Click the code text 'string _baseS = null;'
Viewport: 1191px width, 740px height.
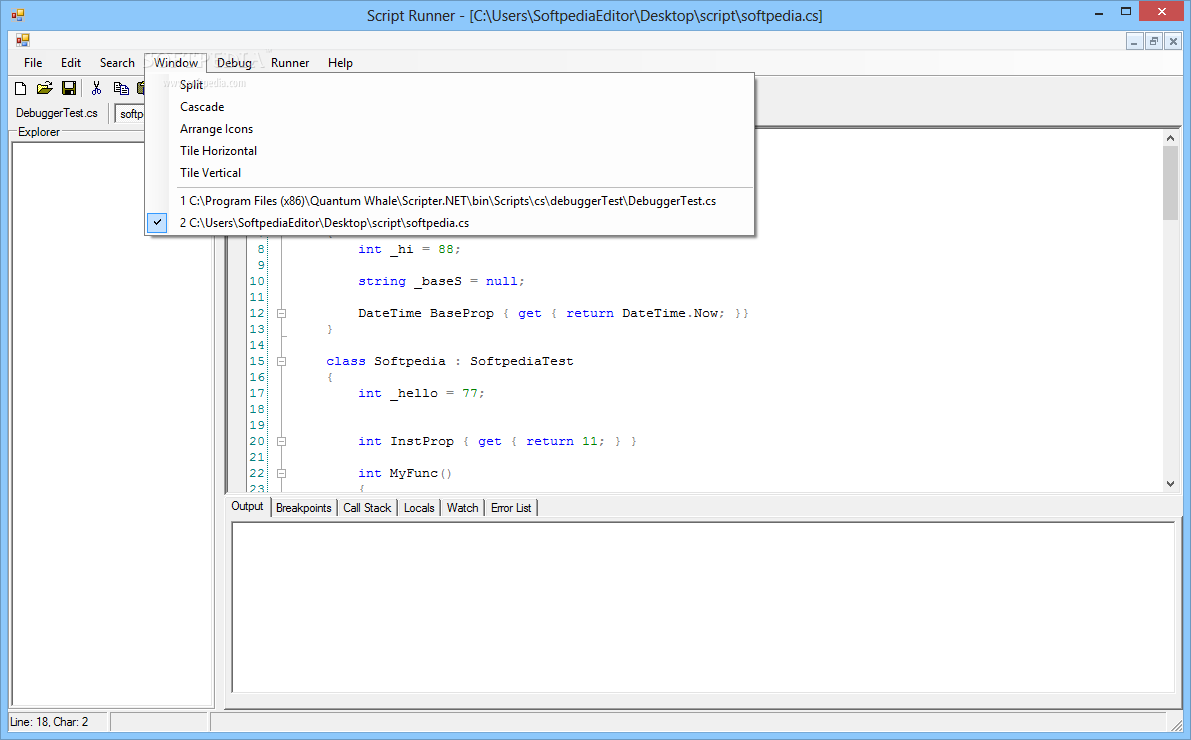pyautogui.click(x=441, y=281)
